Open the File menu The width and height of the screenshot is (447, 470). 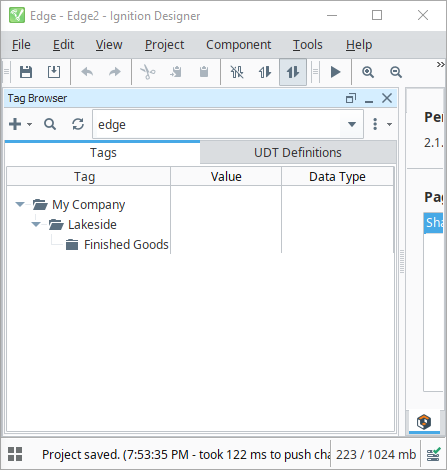pyautogui.click(x=21, y=45)
